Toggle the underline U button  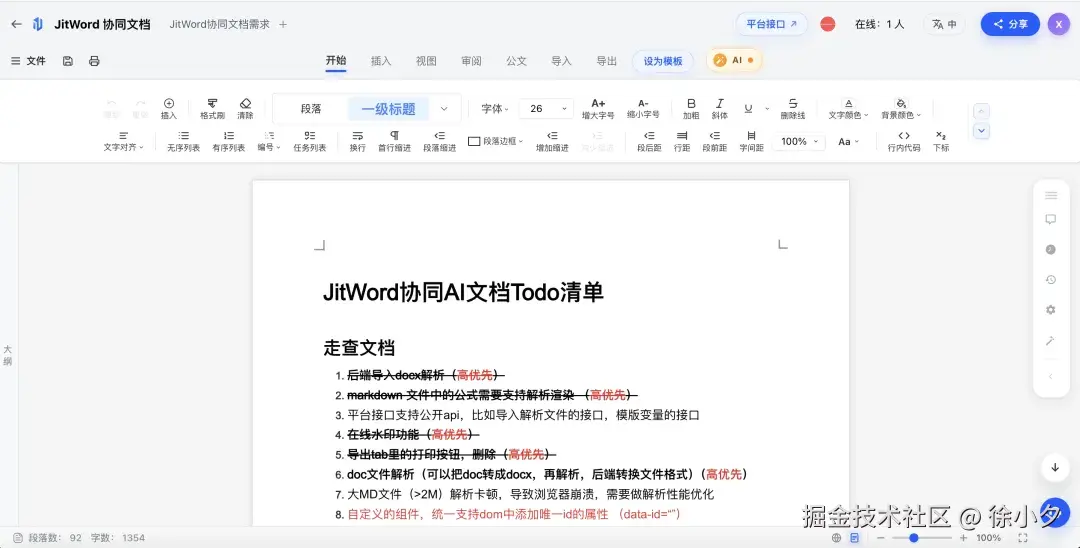(748, 108)
